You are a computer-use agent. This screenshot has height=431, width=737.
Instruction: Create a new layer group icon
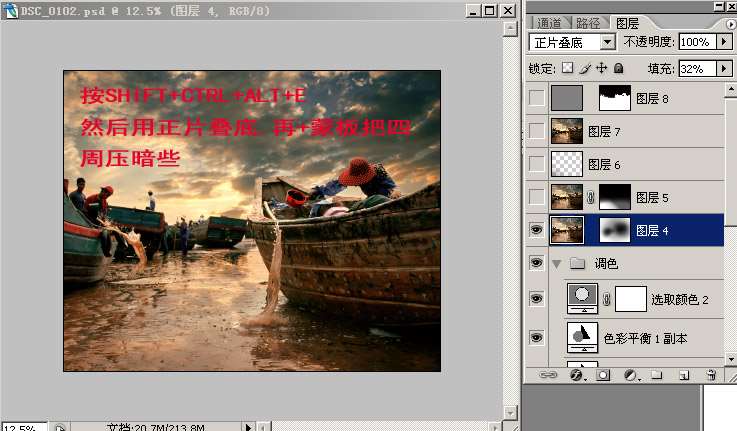point(657,376)
